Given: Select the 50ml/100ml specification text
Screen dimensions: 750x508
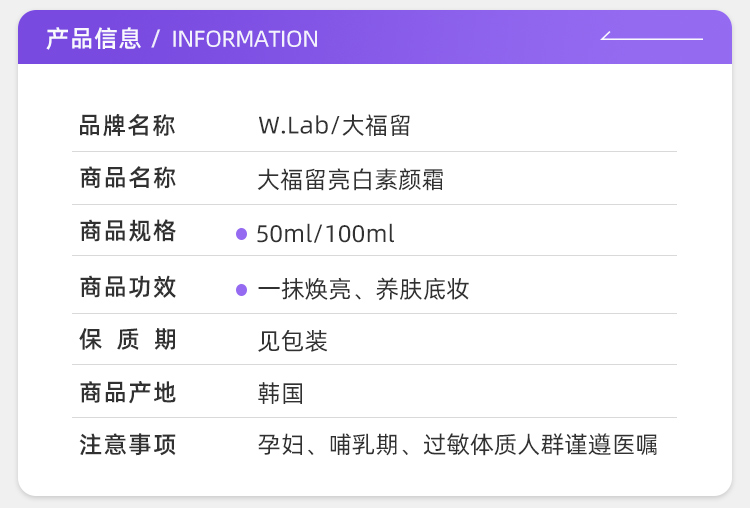Looking at the screenshot, I should click(x=326, y=234).
